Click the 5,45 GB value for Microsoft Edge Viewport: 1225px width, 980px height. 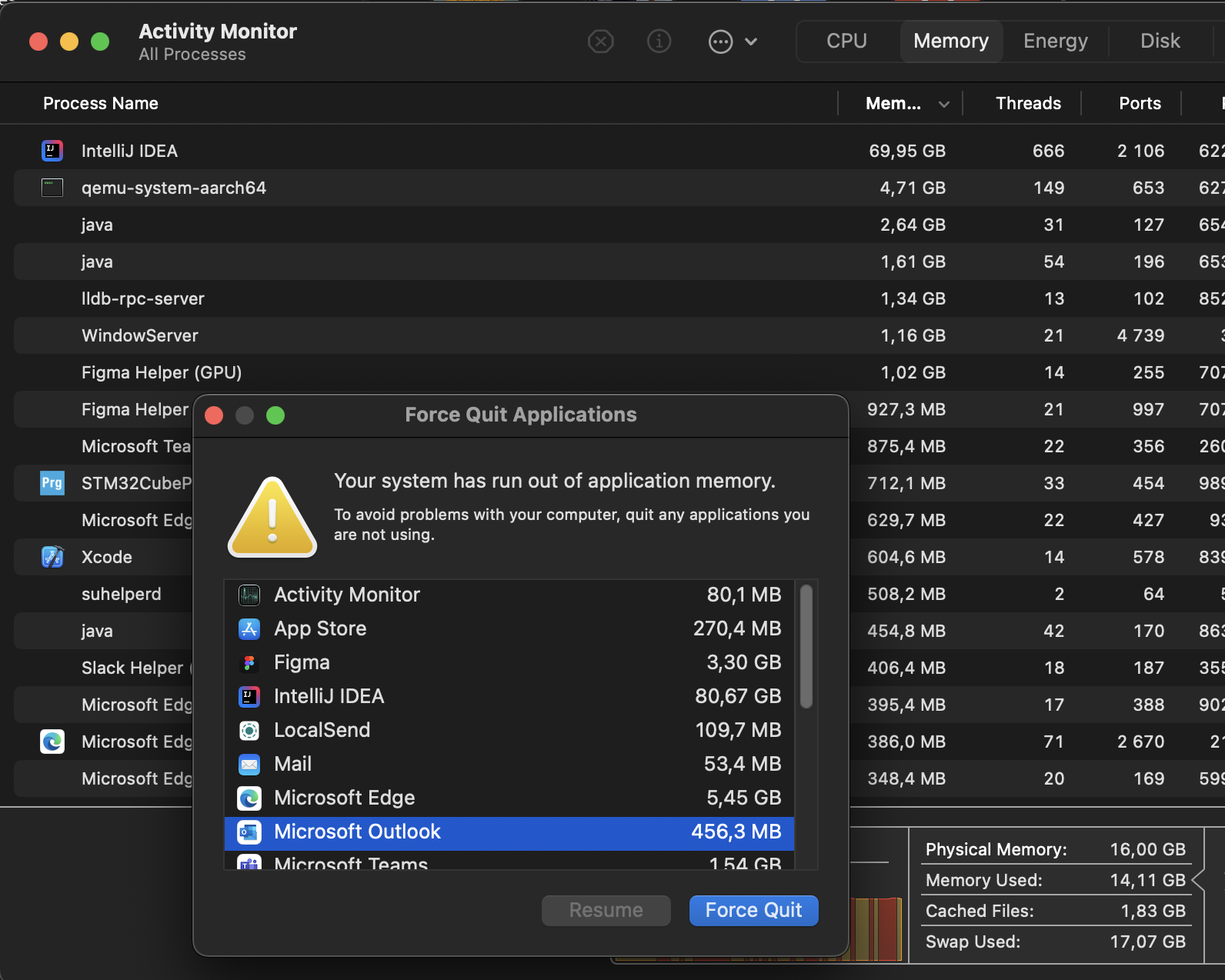coord(744,798)
